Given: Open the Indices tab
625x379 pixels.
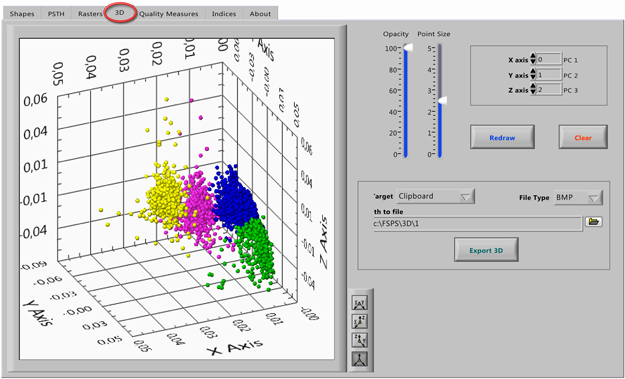Looking at the screenshot, I should [x=224, y=14].
